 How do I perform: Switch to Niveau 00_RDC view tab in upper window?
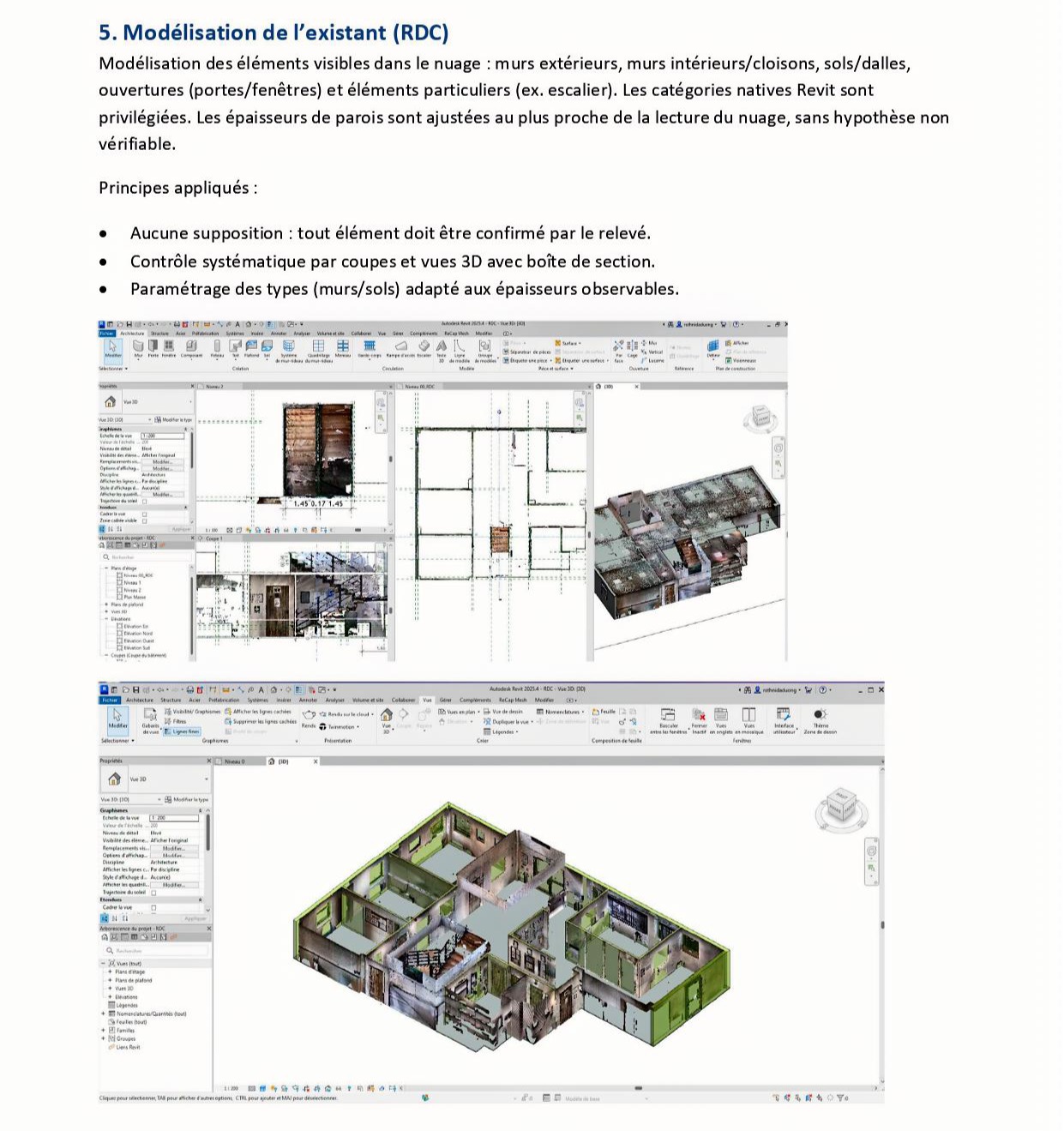420,387
